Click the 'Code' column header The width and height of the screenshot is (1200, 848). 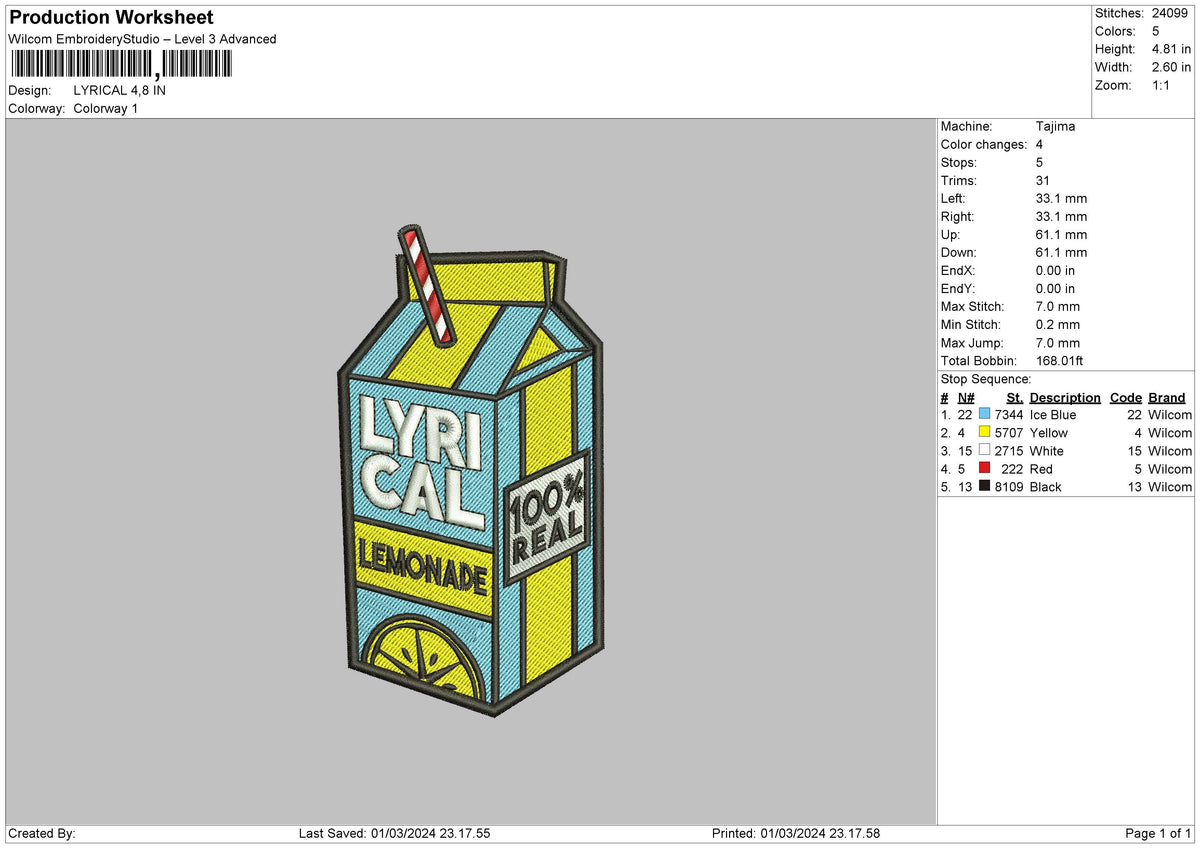pyautogui.click(x=1126, y=397)
